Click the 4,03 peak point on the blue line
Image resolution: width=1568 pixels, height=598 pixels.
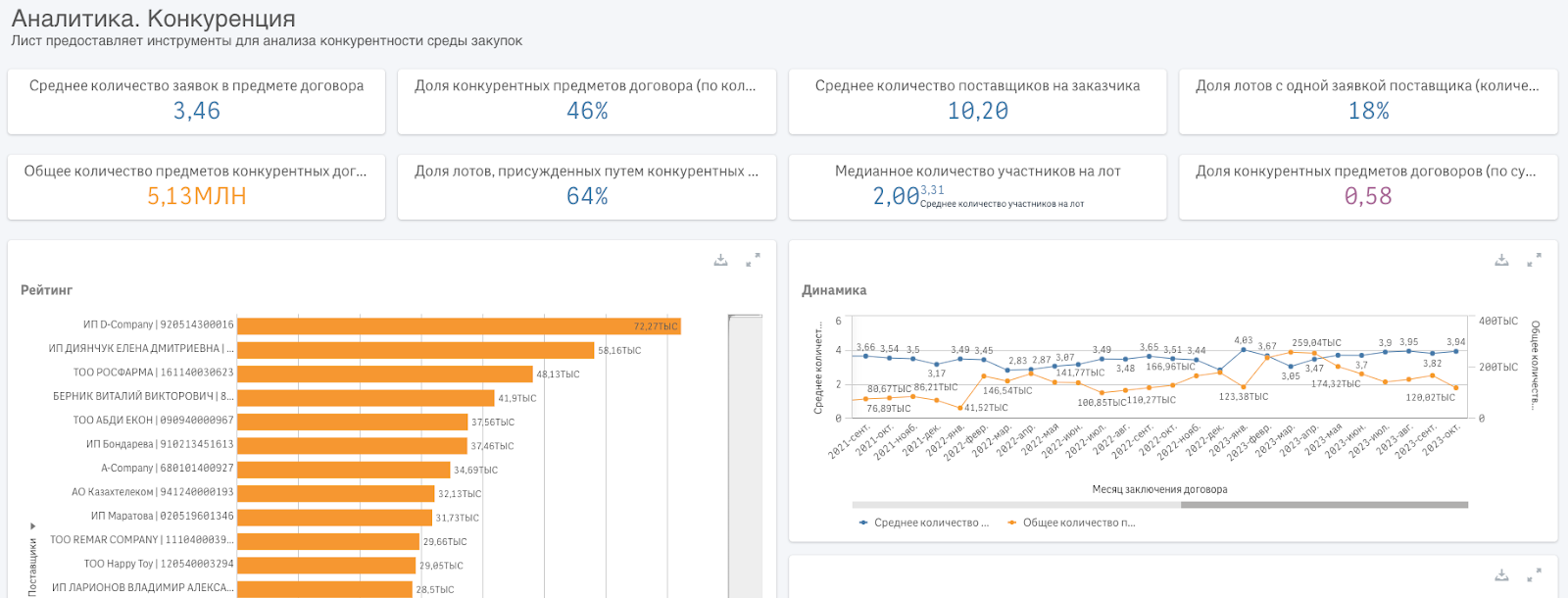tap(1244, 350)
